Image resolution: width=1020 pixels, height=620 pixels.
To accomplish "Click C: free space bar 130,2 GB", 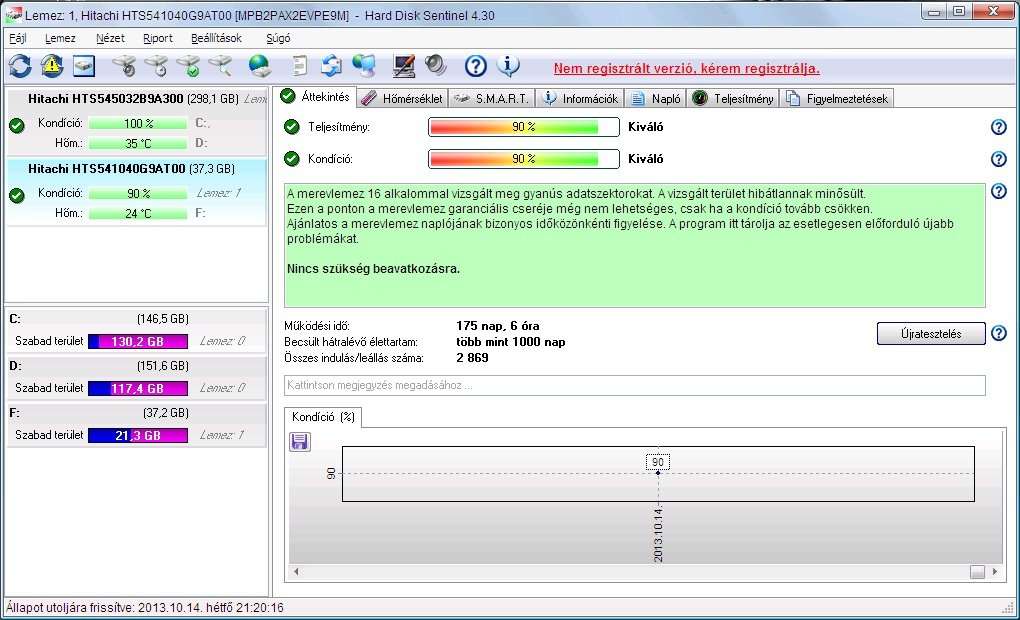I will [138, 342].
